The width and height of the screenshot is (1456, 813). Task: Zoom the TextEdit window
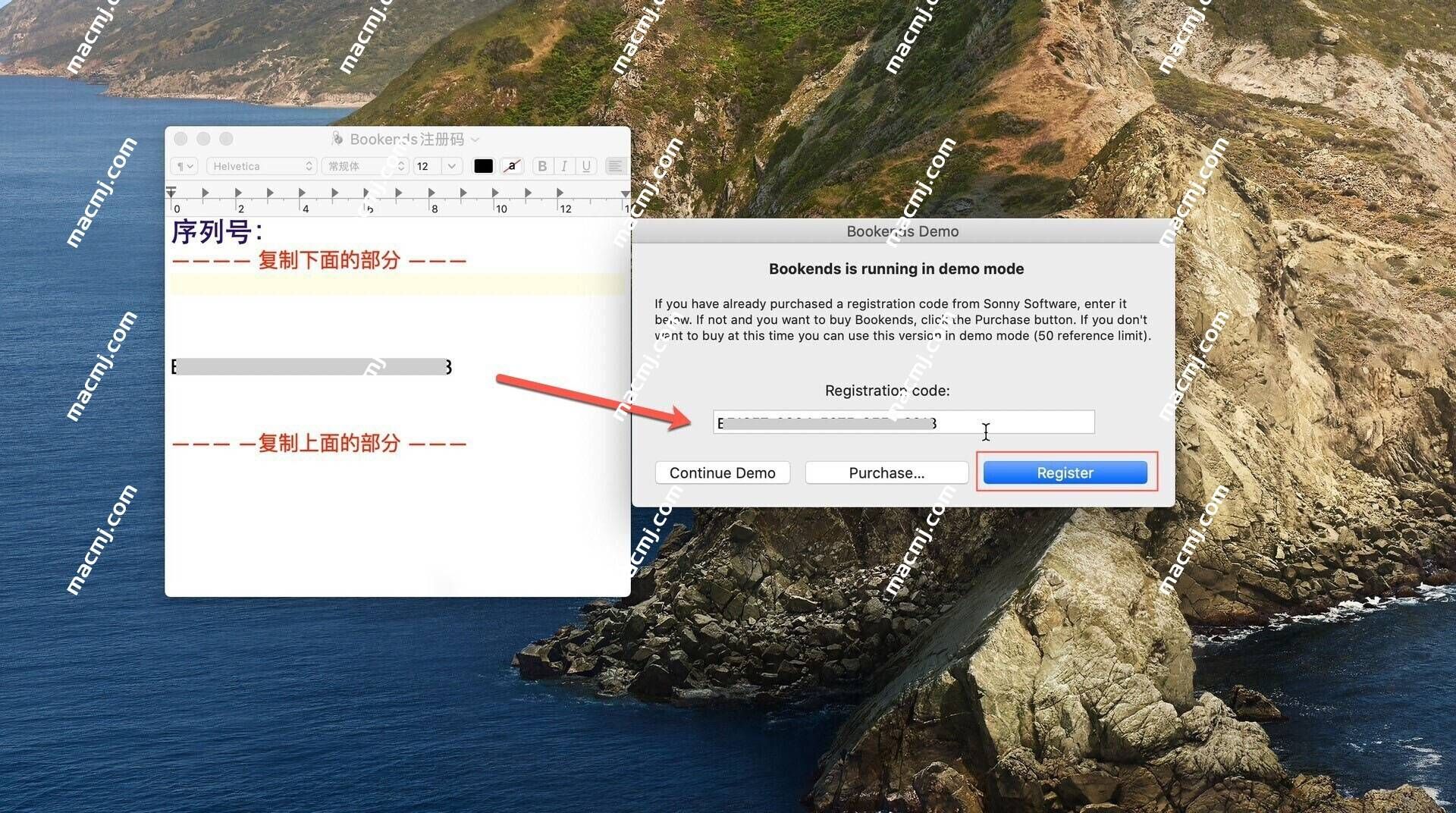click(226, 139)
